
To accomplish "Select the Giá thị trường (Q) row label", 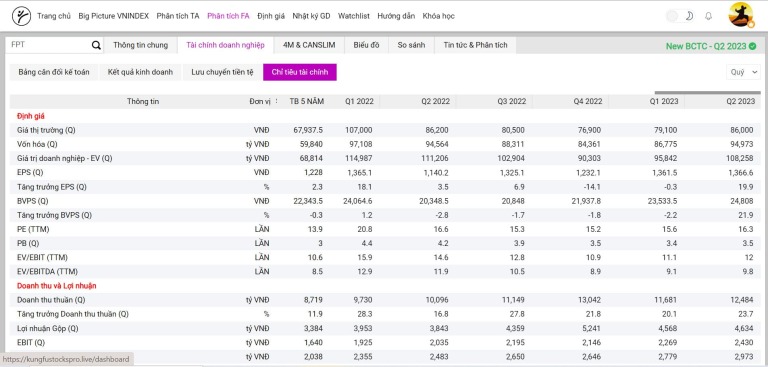I will pyautogui.click(x=46, y=130).
